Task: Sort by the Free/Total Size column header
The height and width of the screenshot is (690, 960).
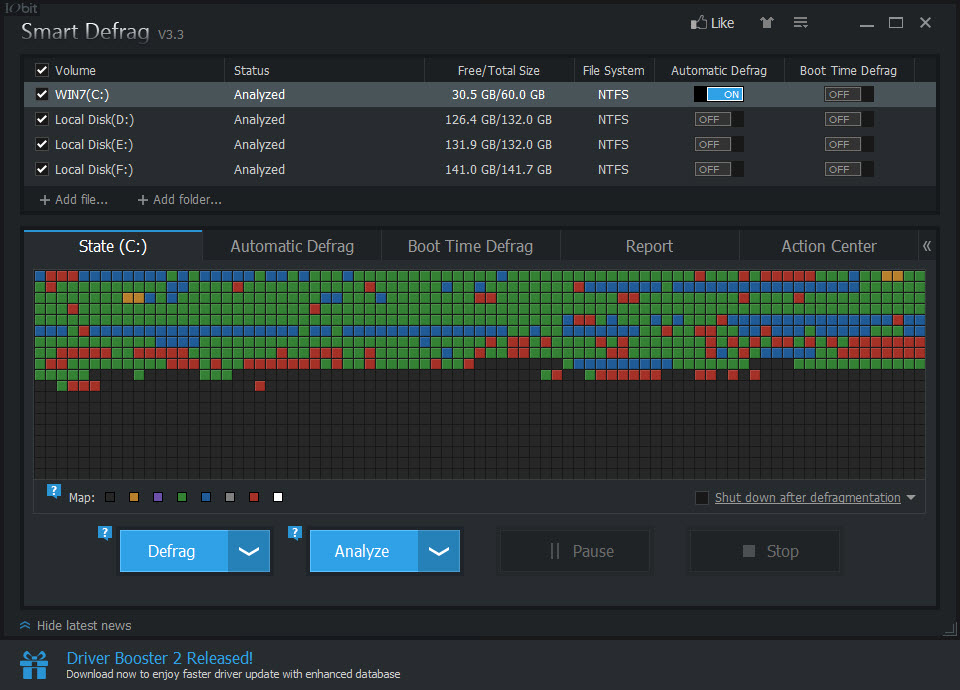Action: coord(499,70)
